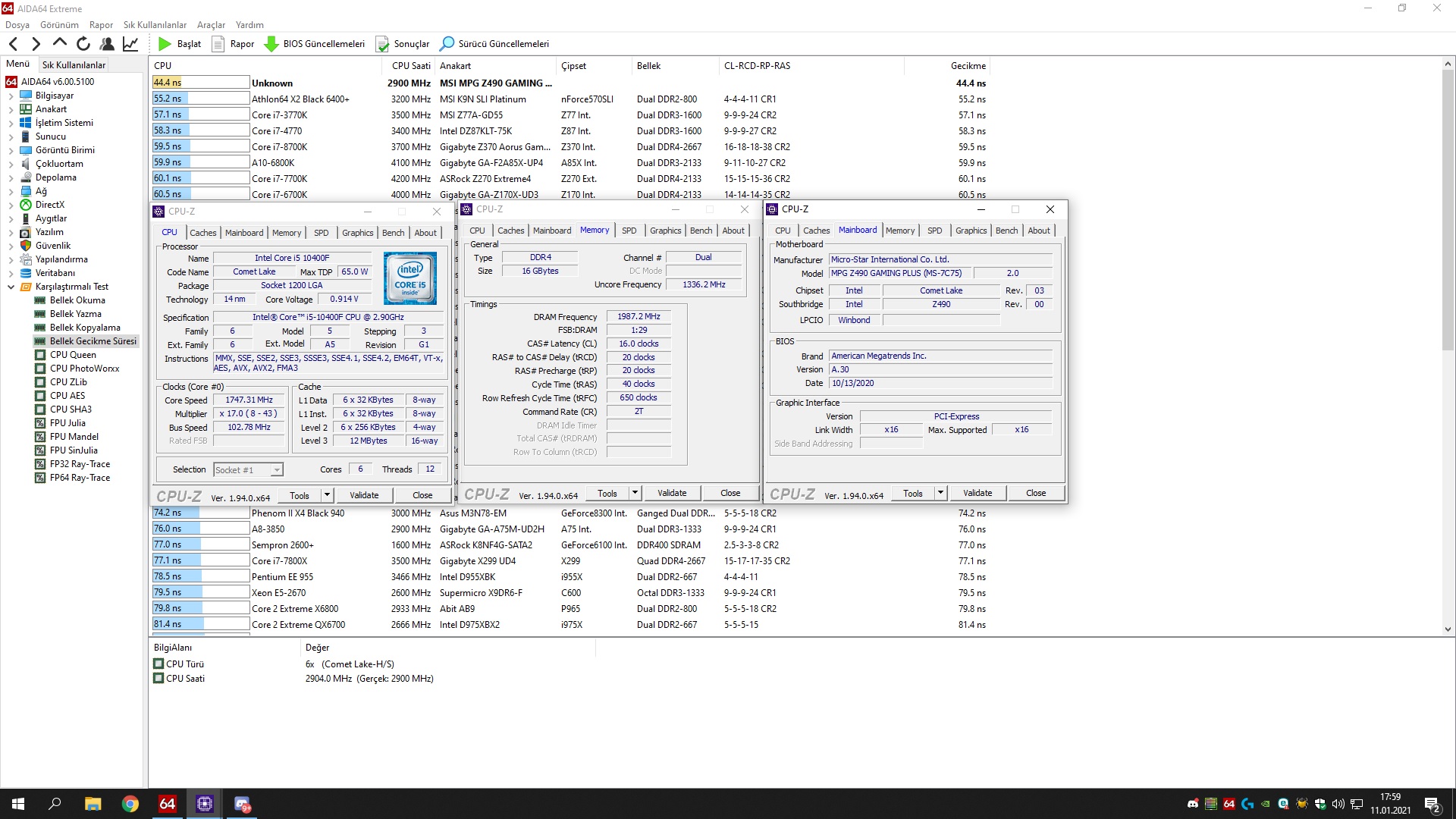Click the 44.4 ns latency result bar

[200, 83]
